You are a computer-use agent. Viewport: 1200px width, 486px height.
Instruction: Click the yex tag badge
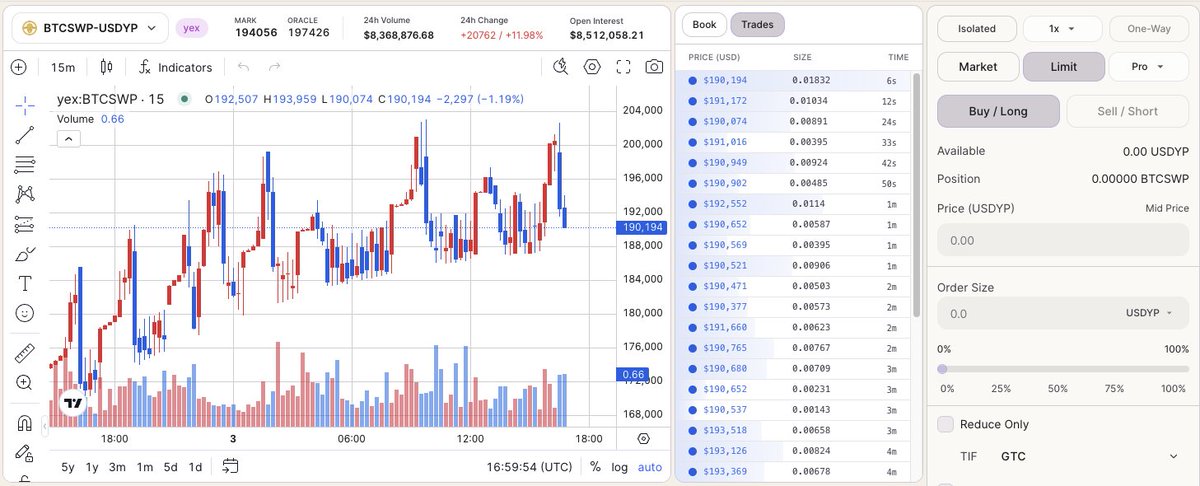[x=191, y=29]
